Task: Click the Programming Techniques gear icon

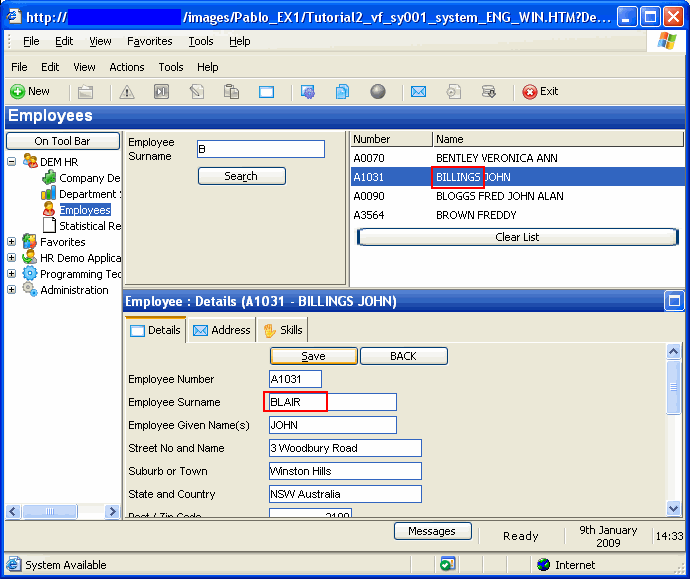Action: click(x=29, y=273)
